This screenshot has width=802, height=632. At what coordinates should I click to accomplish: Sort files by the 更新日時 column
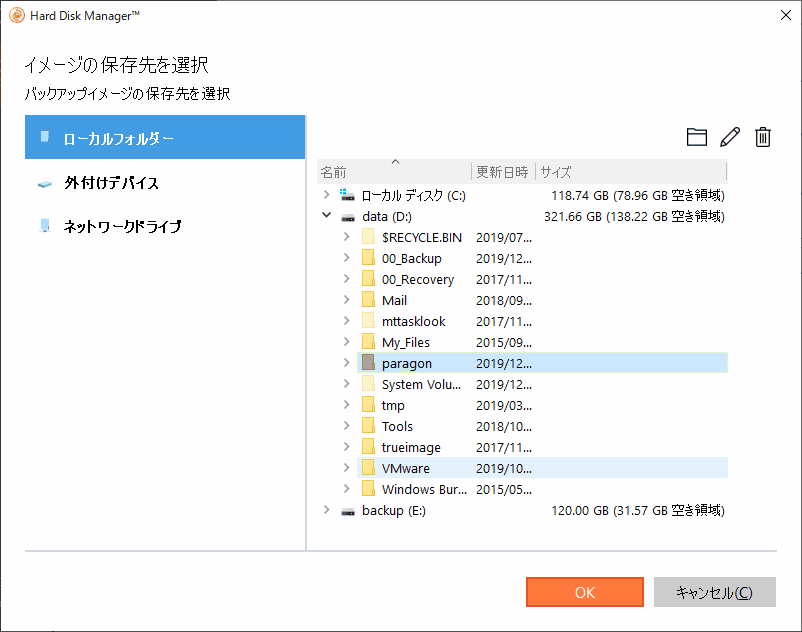coord(501,171)
